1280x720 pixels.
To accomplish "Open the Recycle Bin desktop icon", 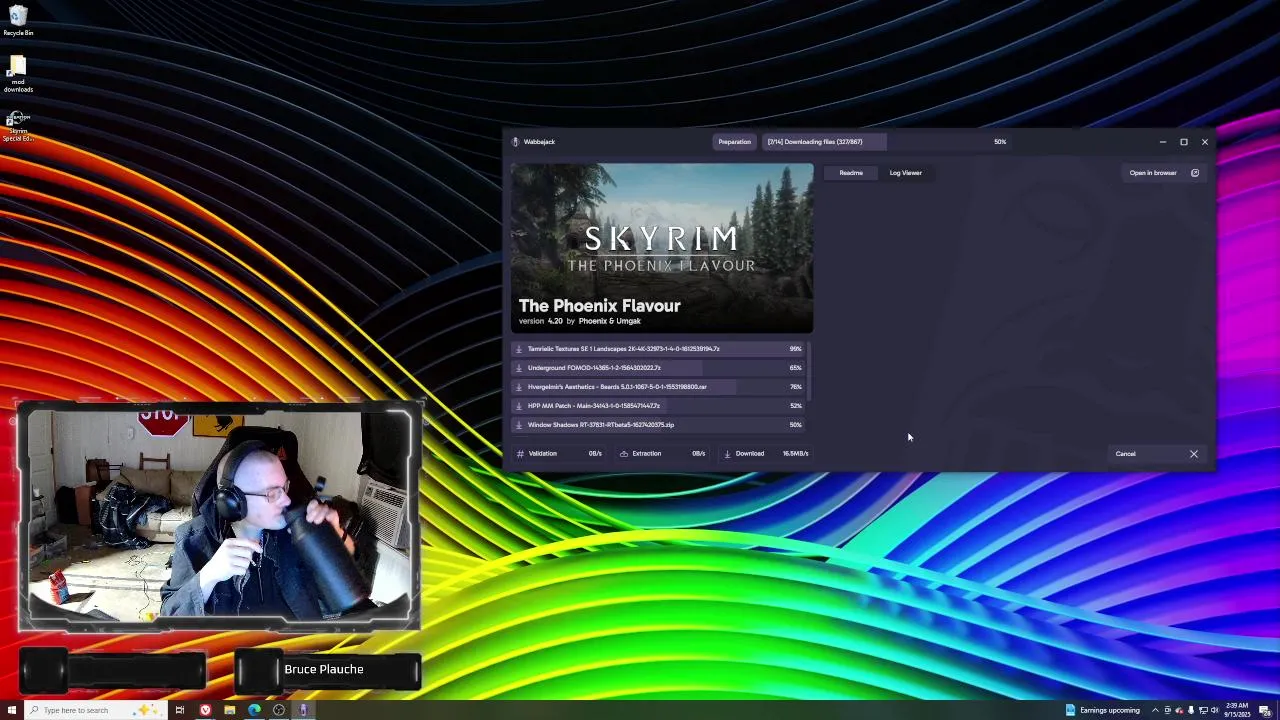I will (18, 21).
